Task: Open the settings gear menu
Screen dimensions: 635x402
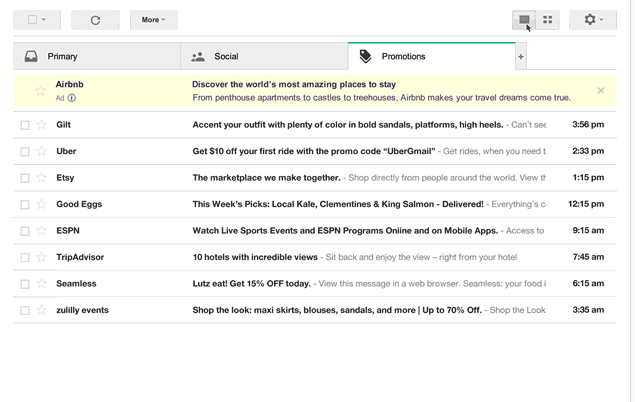Action: click(x=593, y=20)
